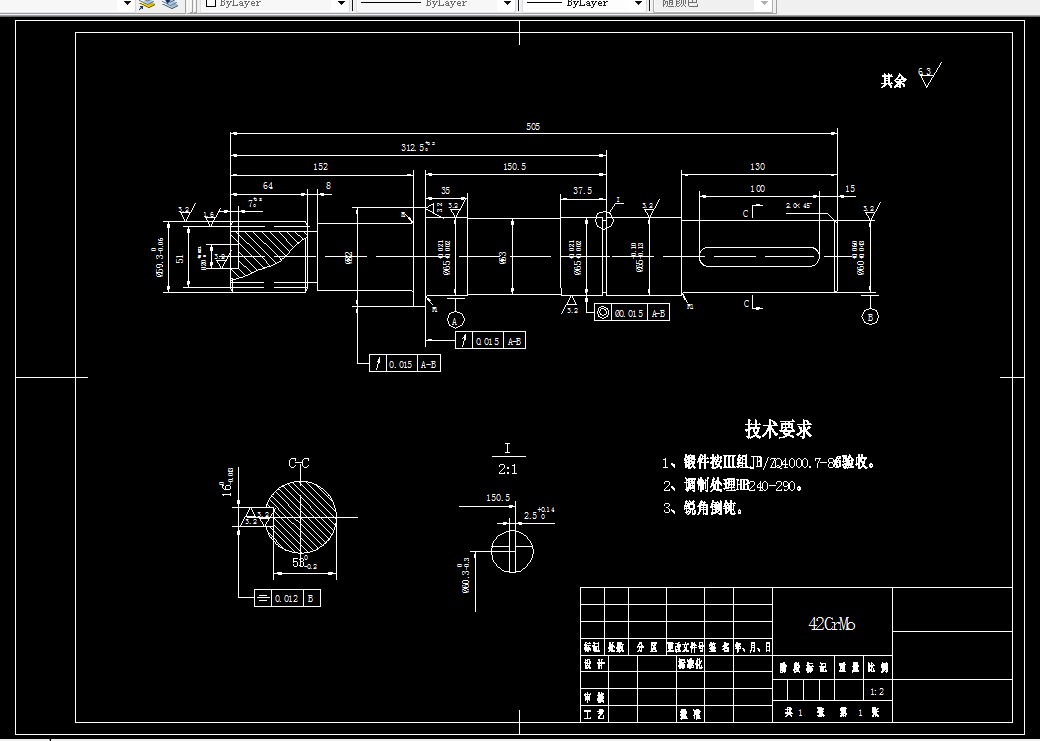
Task: Select the detail view scale 2:1
Action: (507, 470)
